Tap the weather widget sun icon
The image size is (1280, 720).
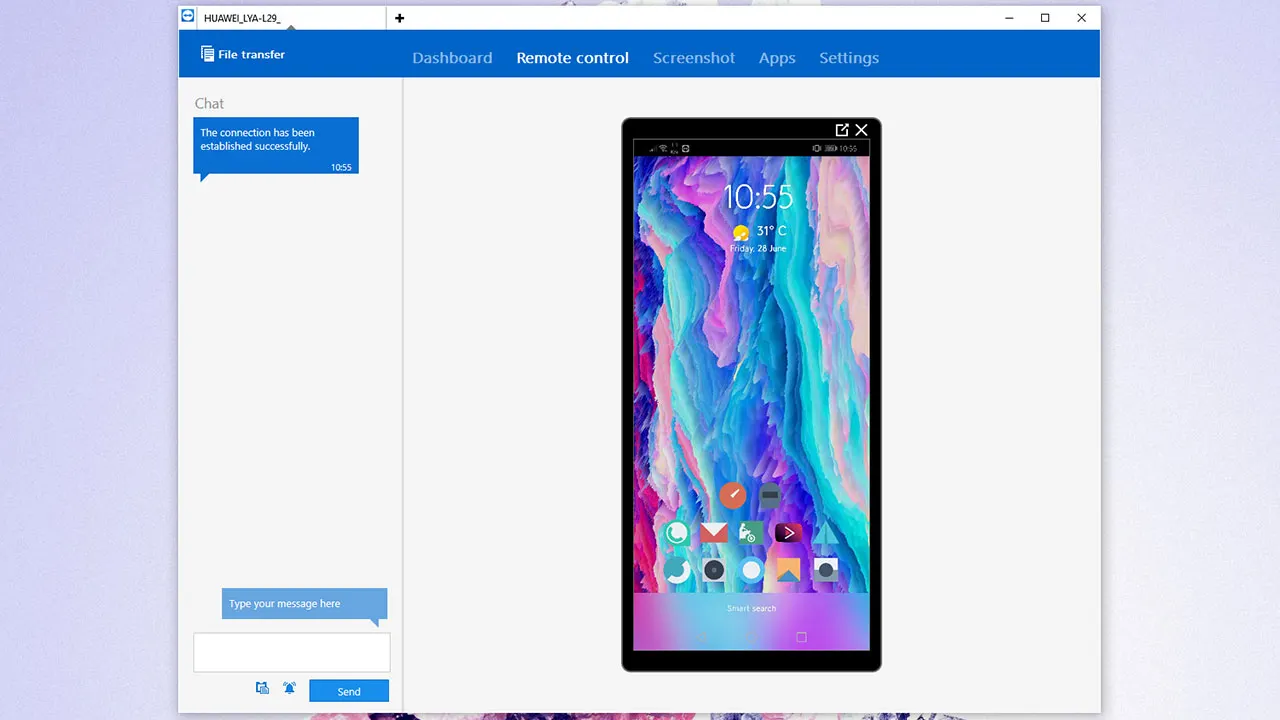click(741, 233)
